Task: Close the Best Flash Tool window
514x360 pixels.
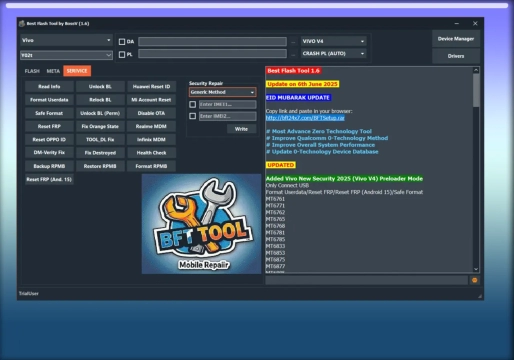Action: click(475, 24)
